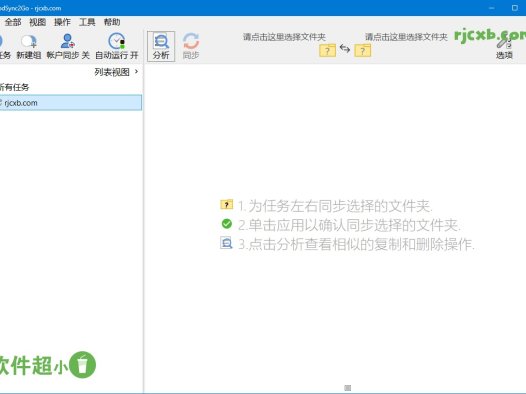The image size is (526, 394).
Task: Click the analyze icon beside instruction 3
Action: click(x=226, y=243)
